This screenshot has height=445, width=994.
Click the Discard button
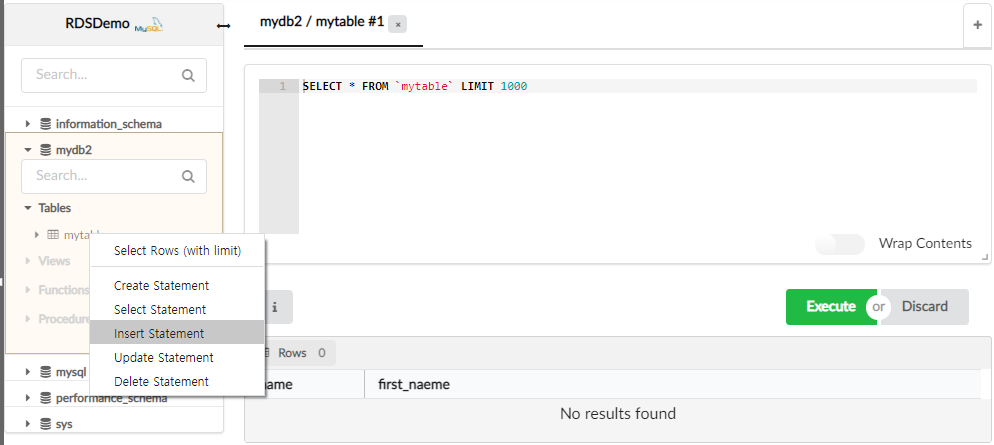(925, 307)
